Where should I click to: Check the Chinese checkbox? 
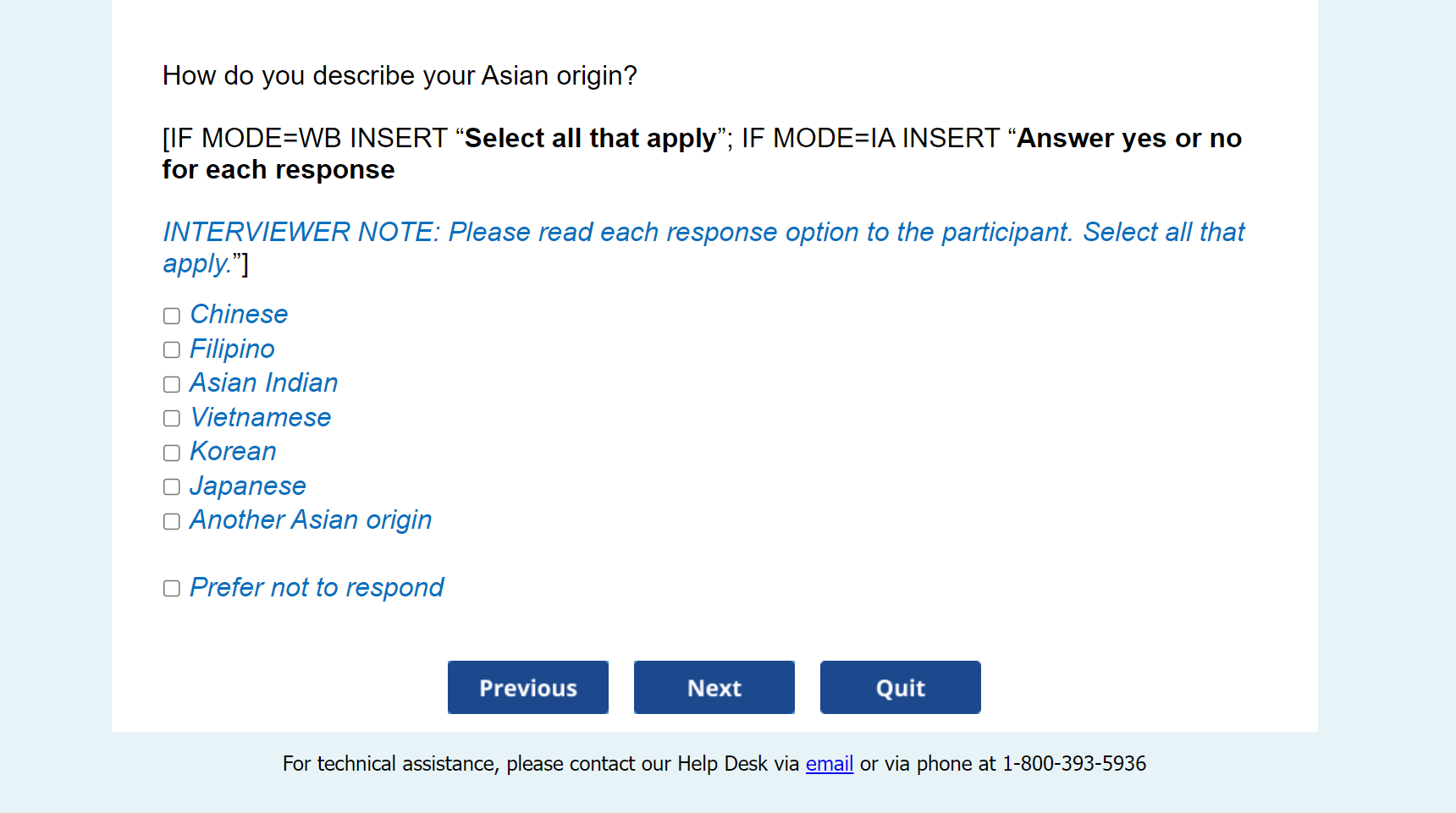172,316
